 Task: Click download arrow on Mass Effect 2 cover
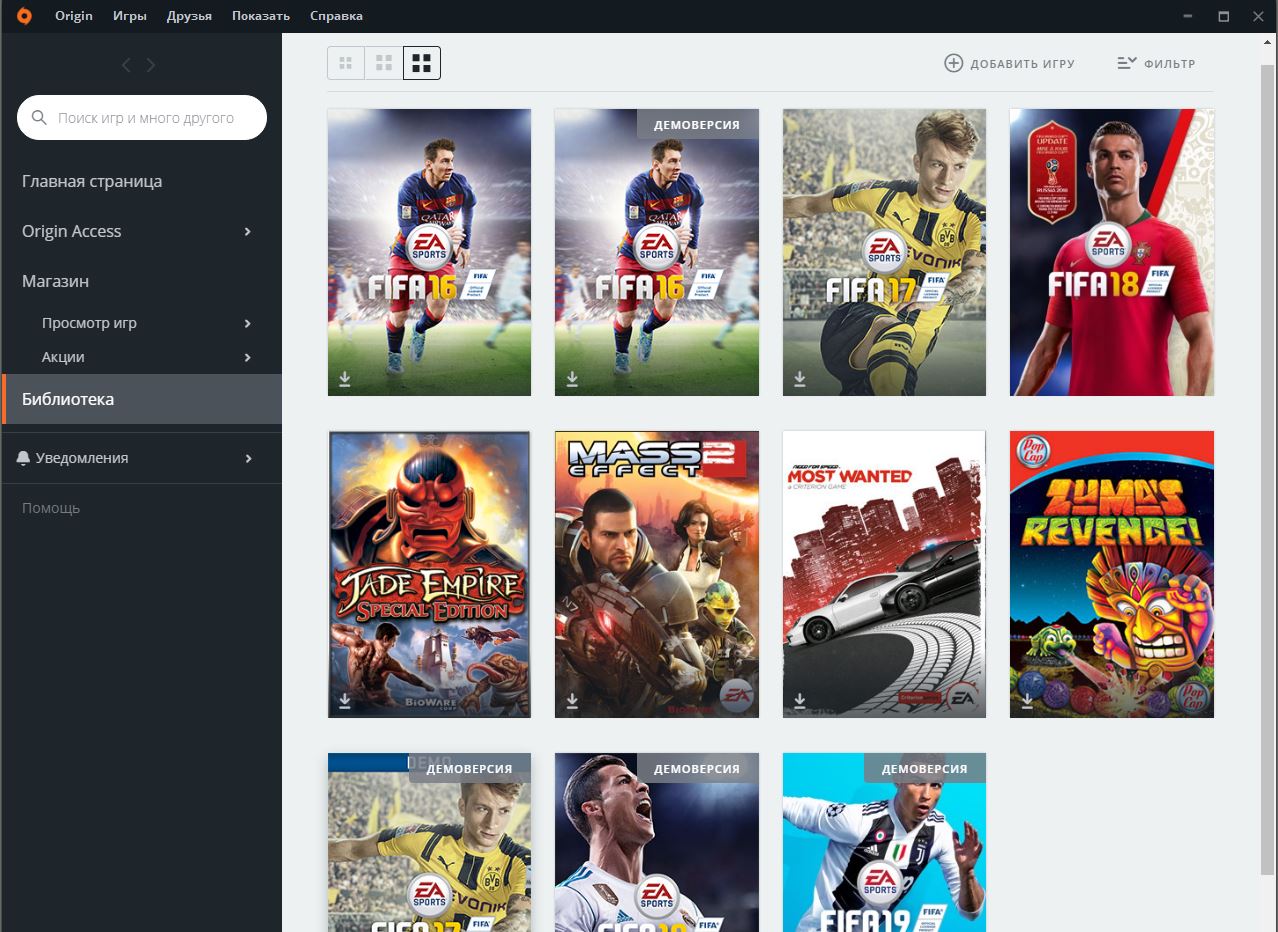(572, 701)
